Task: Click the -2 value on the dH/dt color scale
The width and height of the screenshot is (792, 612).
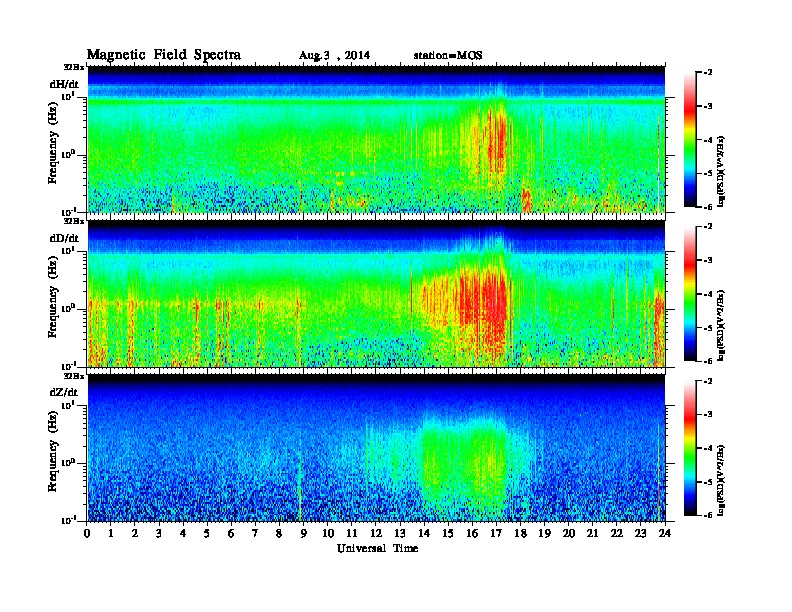Action: (708, 73)
